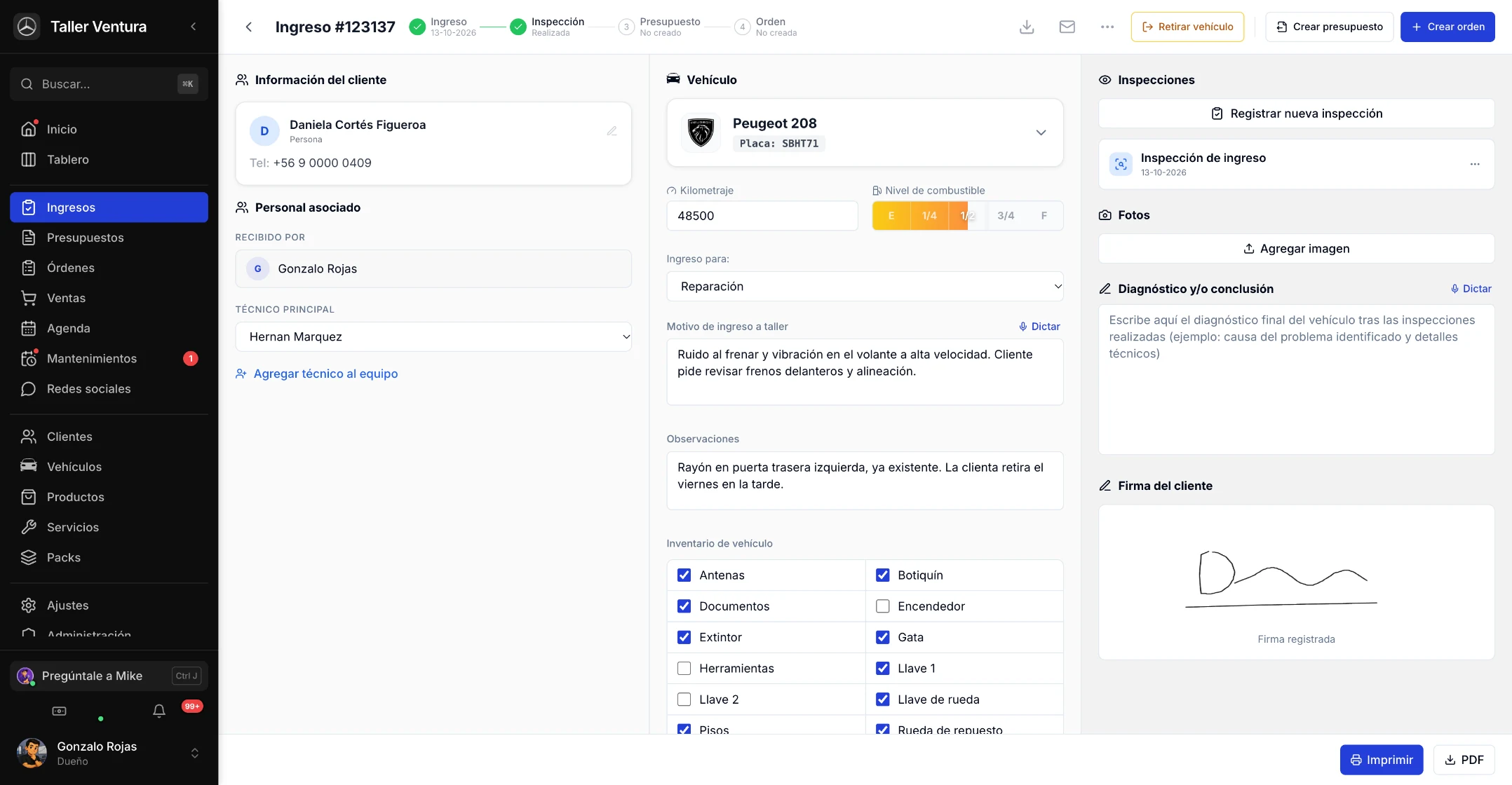Open the Taller Ventura logo icon

coord(27,27)
